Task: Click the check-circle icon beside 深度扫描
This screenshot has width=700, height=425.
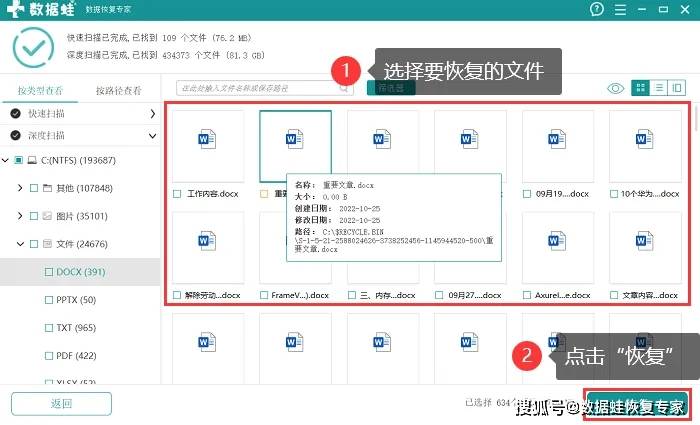Action: (16, 135)
